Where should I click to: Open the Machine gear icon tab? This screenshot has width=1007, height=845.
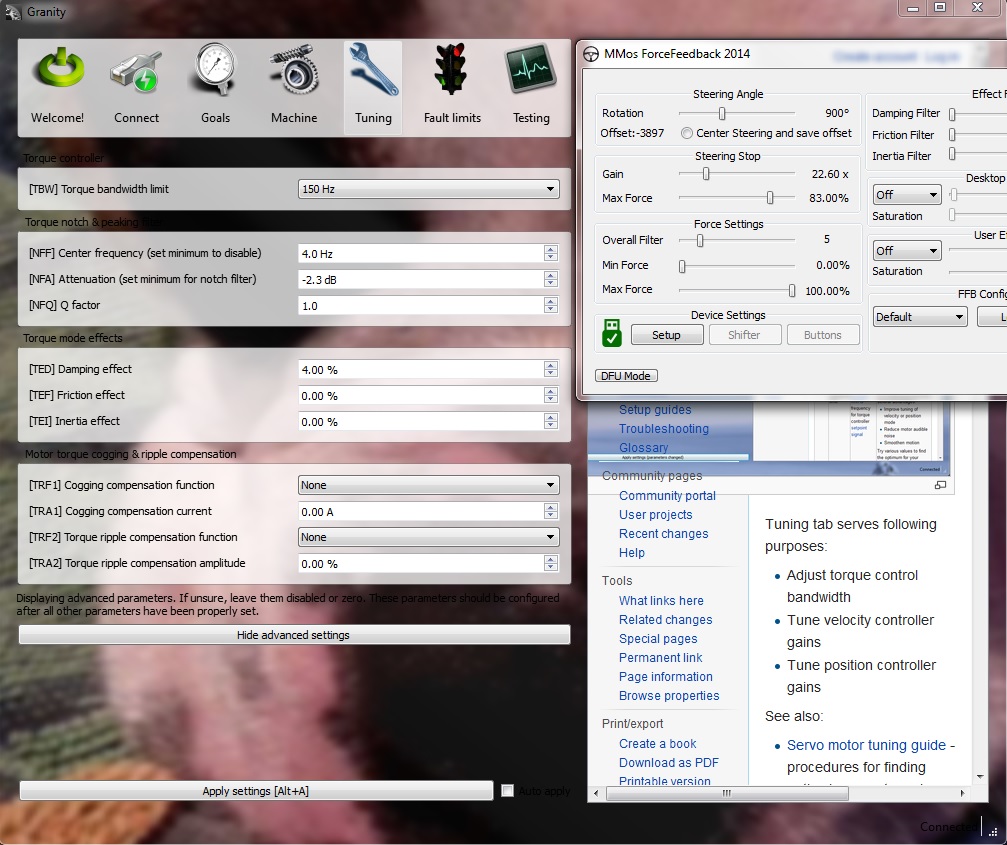294,87
